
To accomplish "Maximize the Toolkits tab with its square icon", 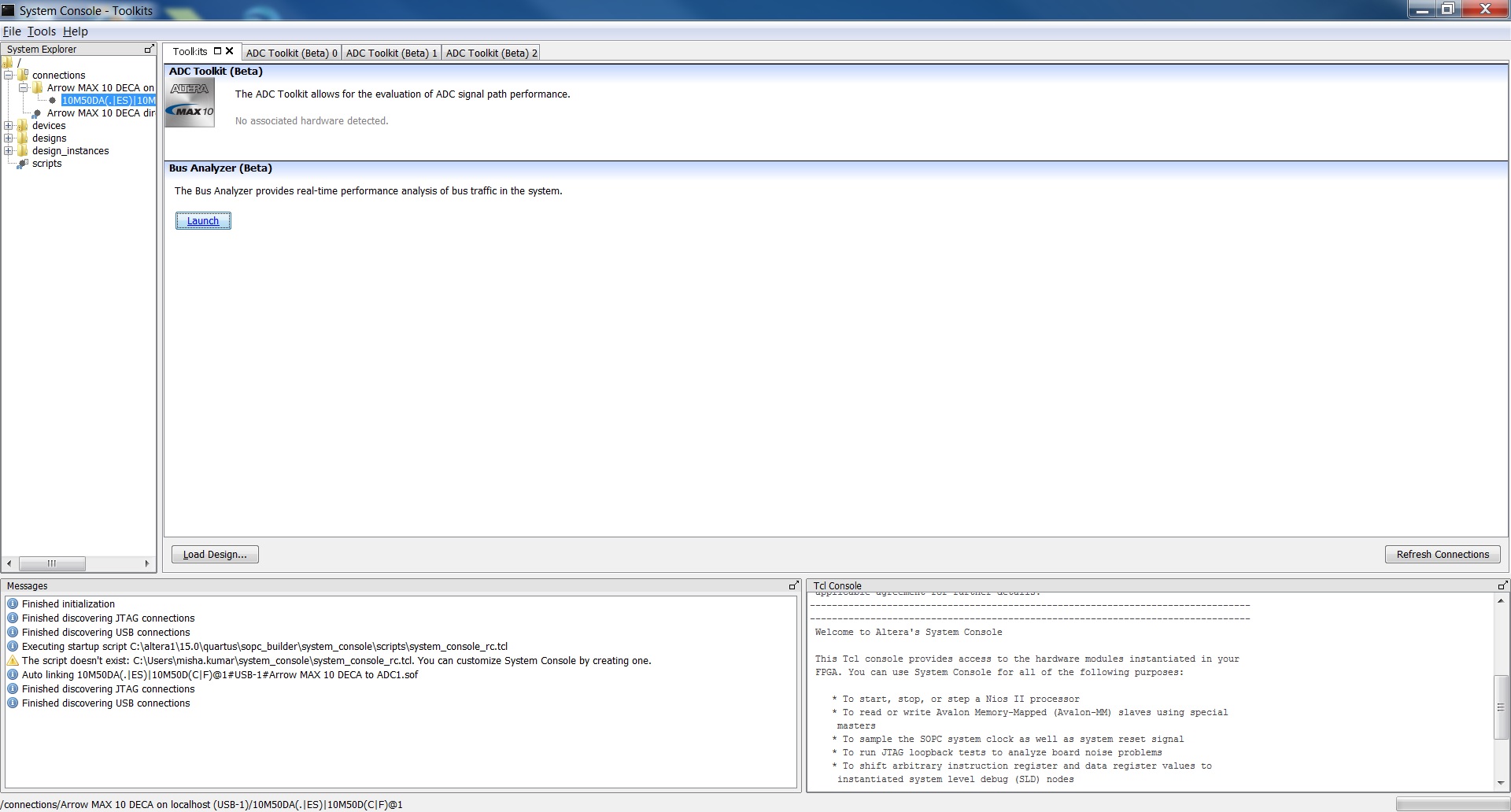I will (x=217, y=51).
